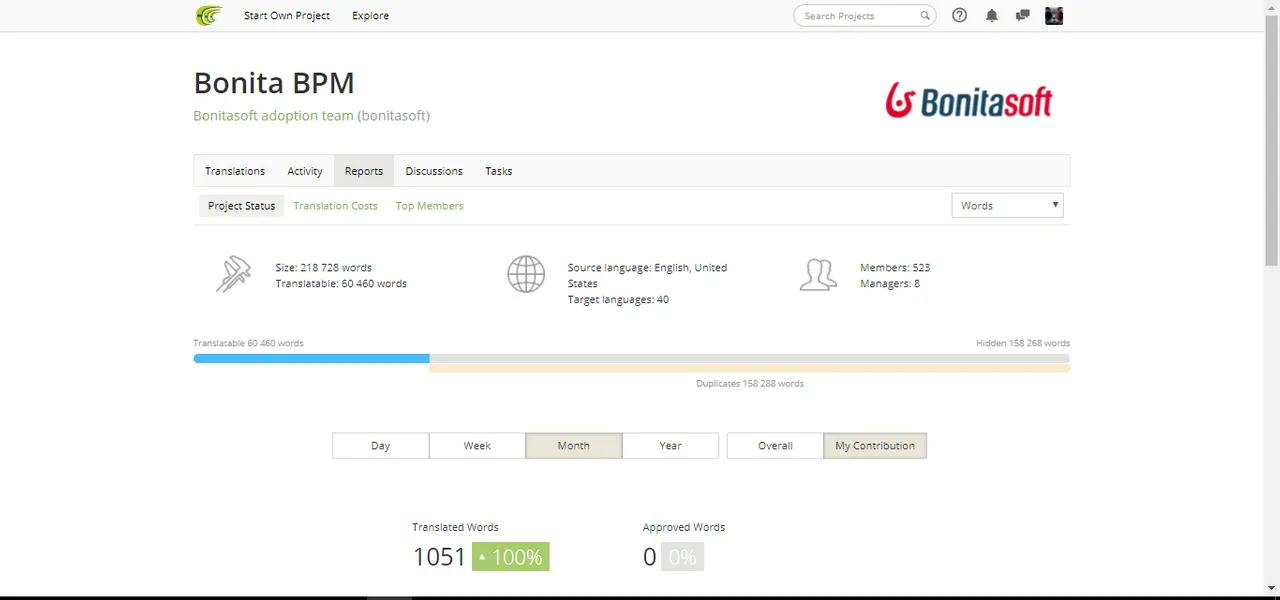Open the Top Members report
Screen dimensions: 1280x600
429,206
